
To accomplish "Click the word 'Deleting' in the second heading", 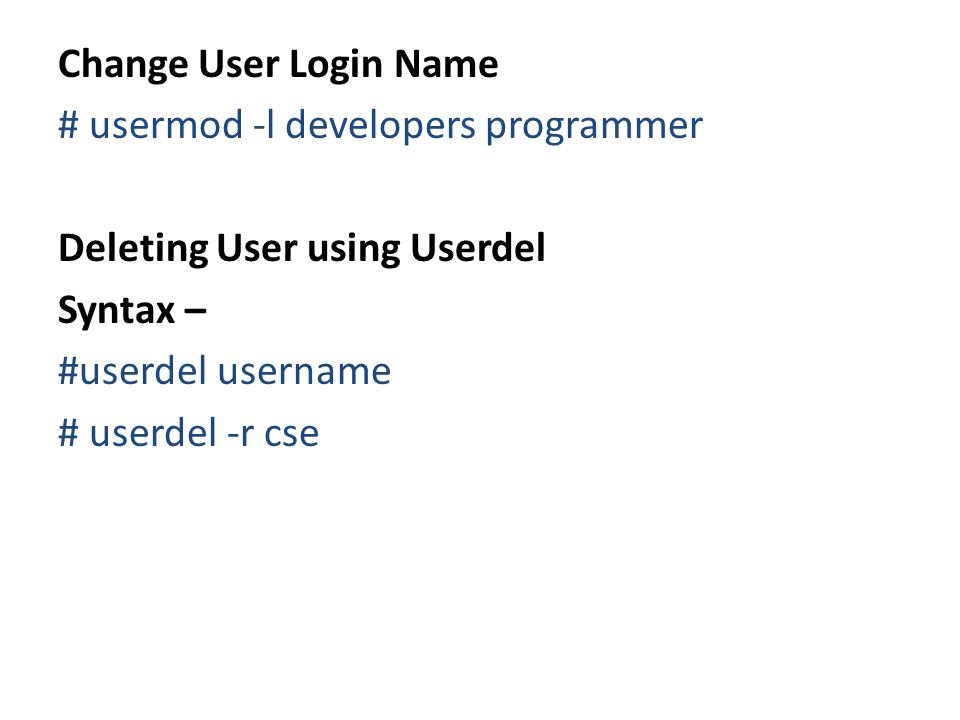I will click(x=133, y=249).
